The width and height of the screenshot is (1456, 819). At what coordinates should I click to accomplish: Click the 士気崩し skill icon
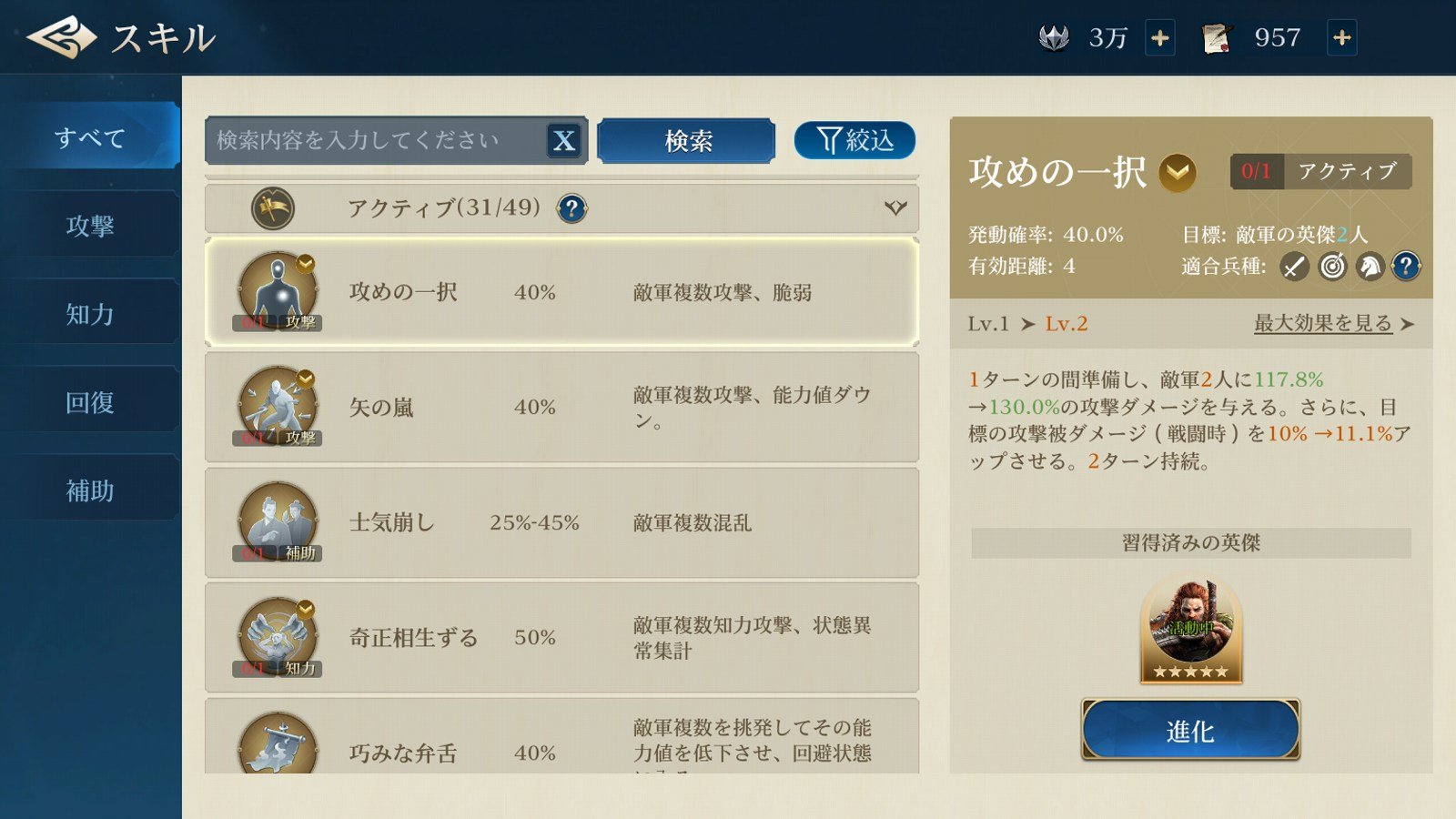click(278, 522)
